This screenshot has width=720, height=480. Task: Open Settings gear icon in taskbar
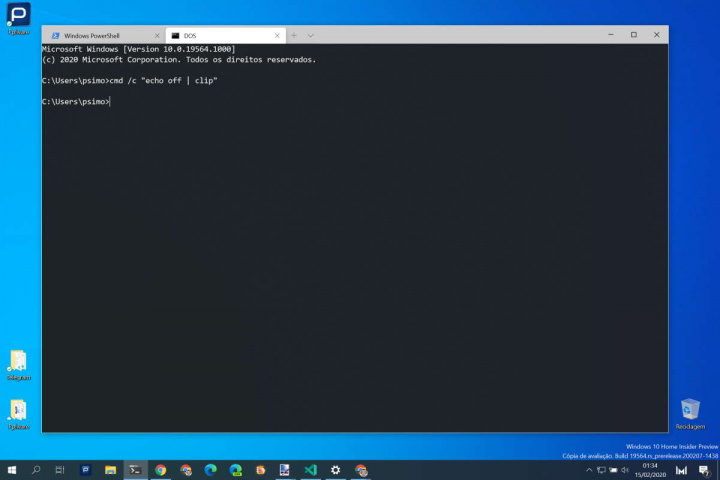coord(335,470)
